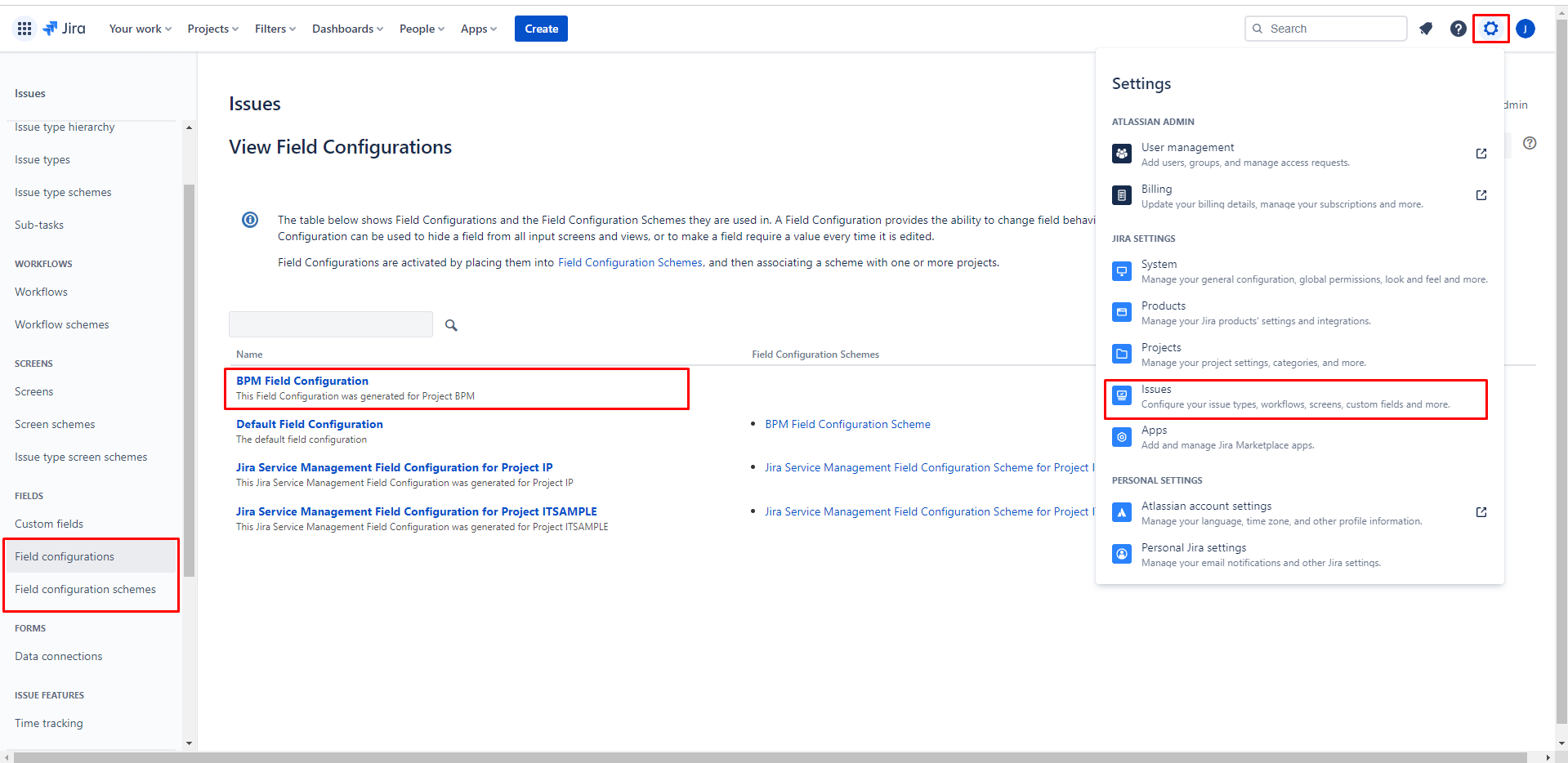Click the Apps settings icon in panel
This screenshot has height=763, width=1568.
[1122, 437]
